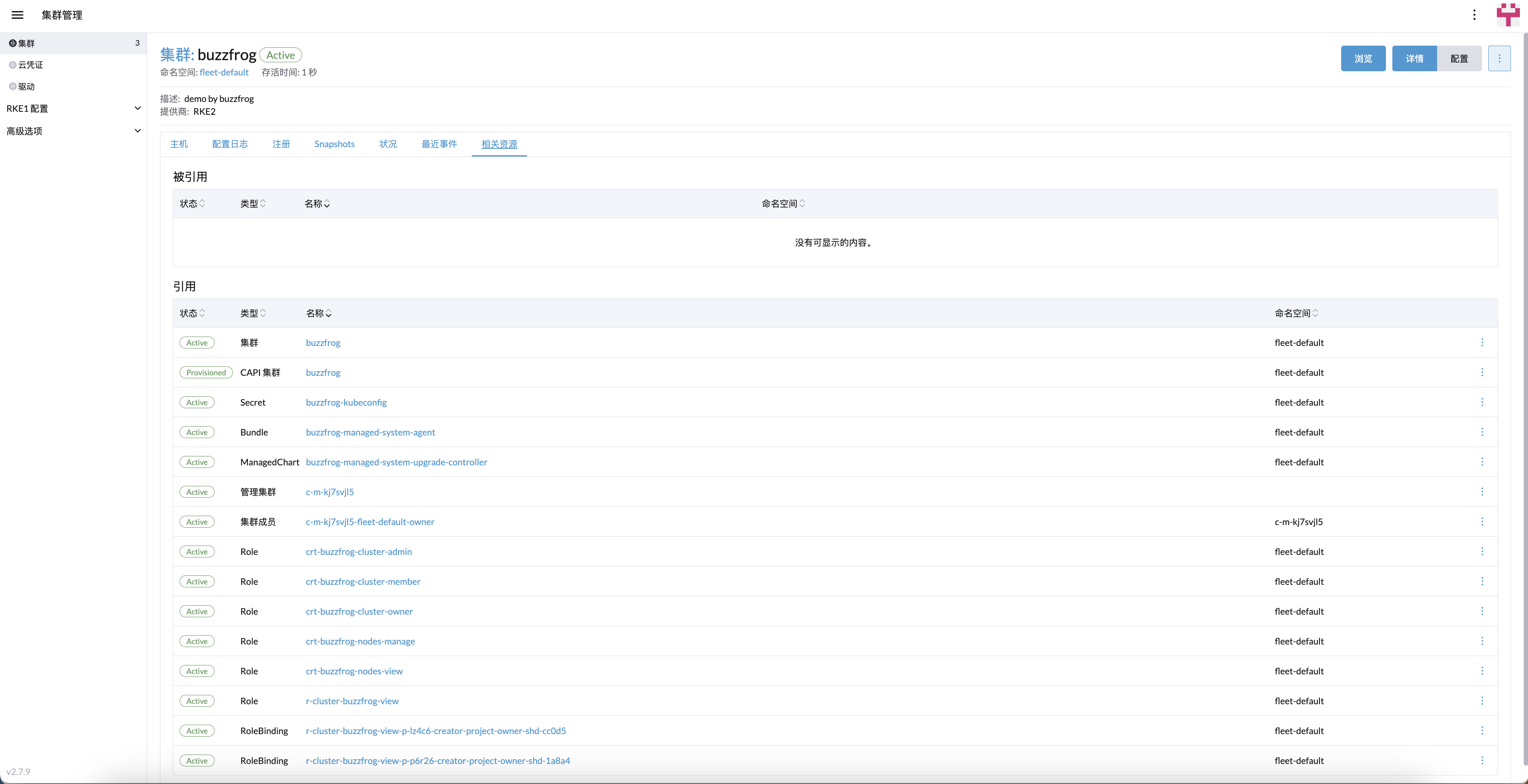1528x784 pixels.
Task: Open RoleBinding link ending shd-cc0d5
Action: pos(436,731)
